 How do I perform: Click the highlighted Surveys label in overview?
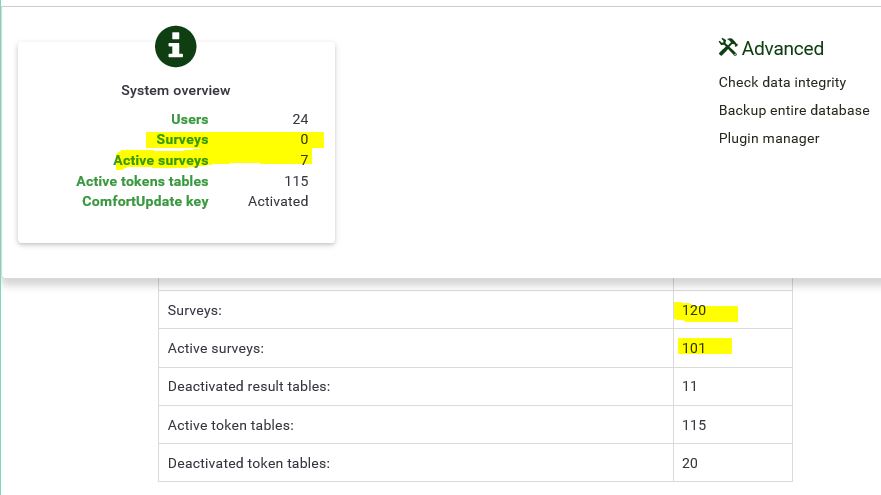click(182, 139)
